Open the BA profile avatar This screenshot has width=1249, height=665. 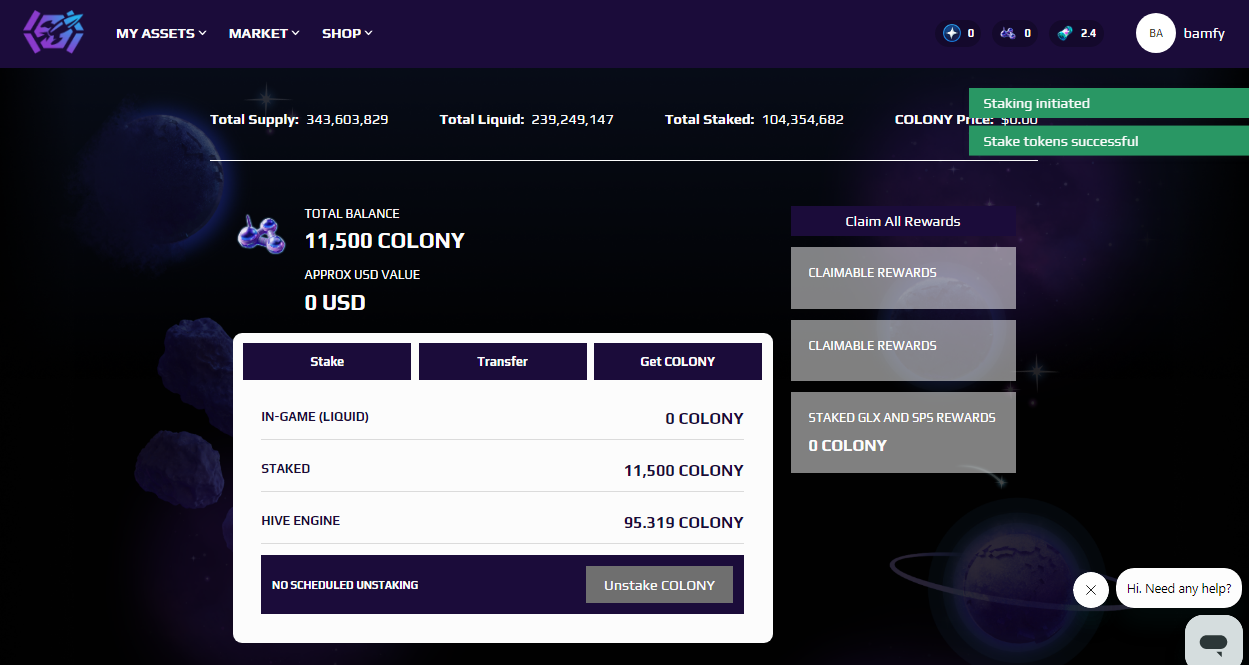coord(1155,33)
